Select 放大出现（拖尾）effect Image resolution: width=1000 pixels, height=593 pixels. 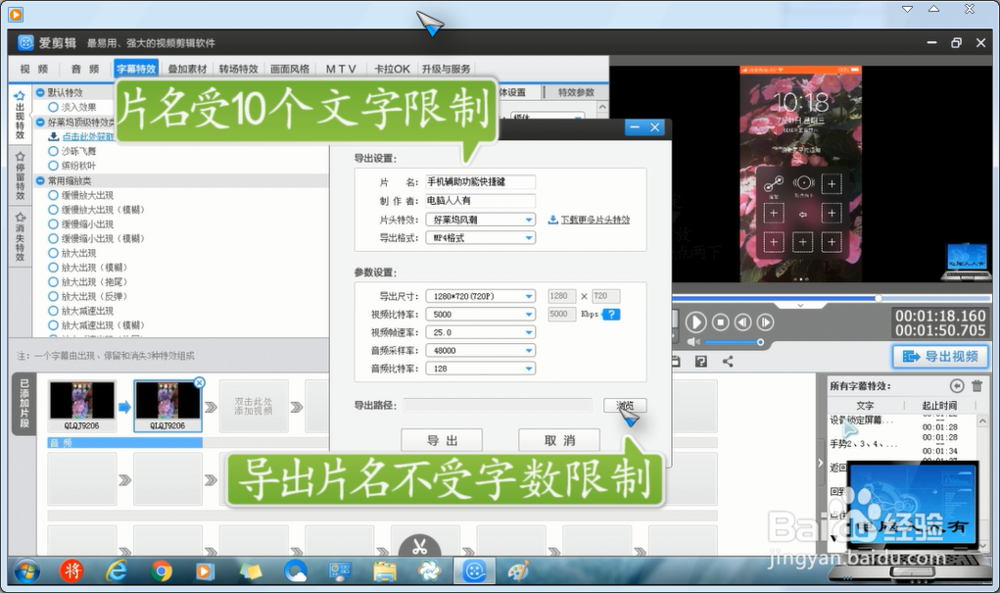[x=54, y=282]
